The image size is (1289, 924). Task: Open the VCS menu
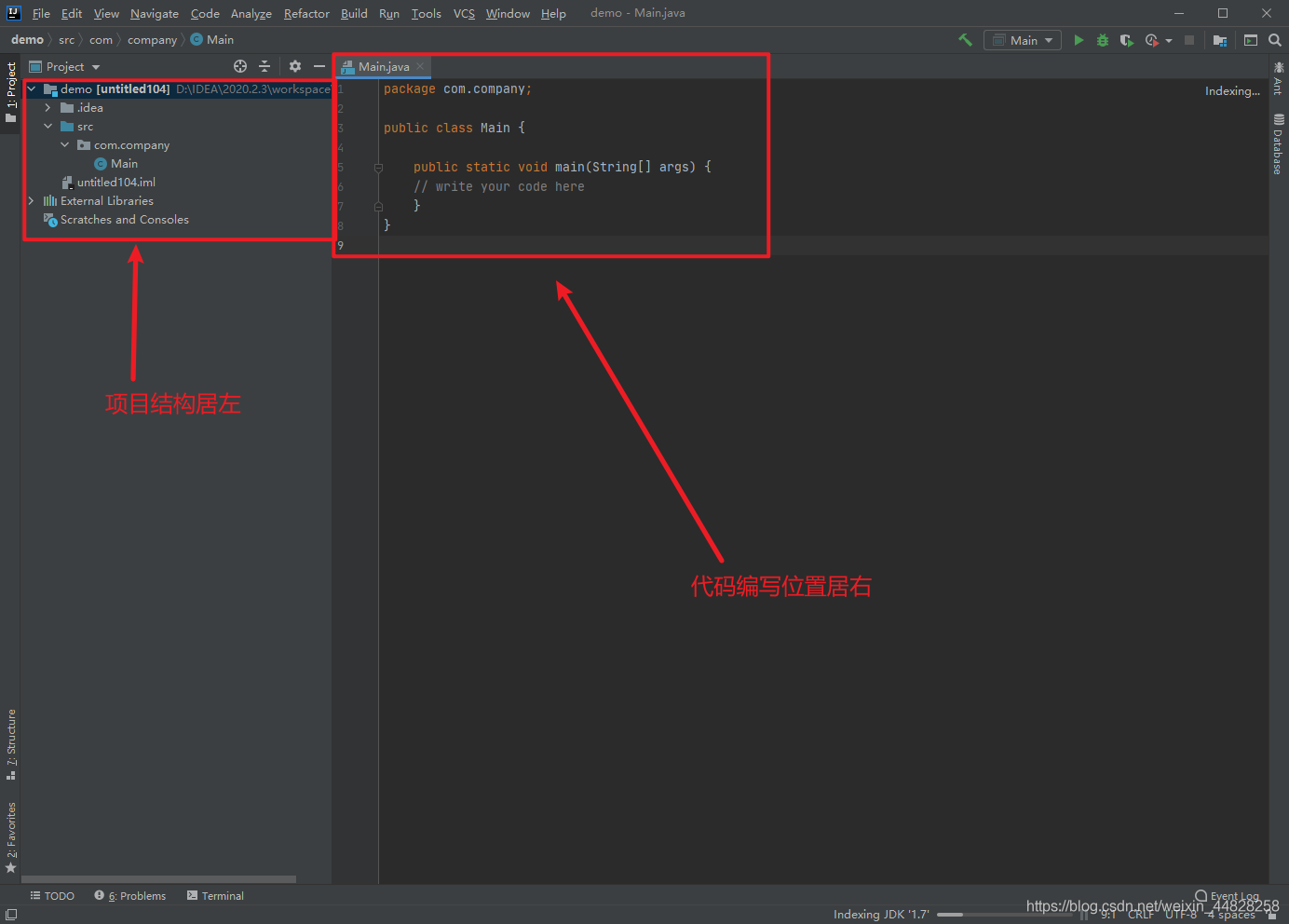coord(464,13)
